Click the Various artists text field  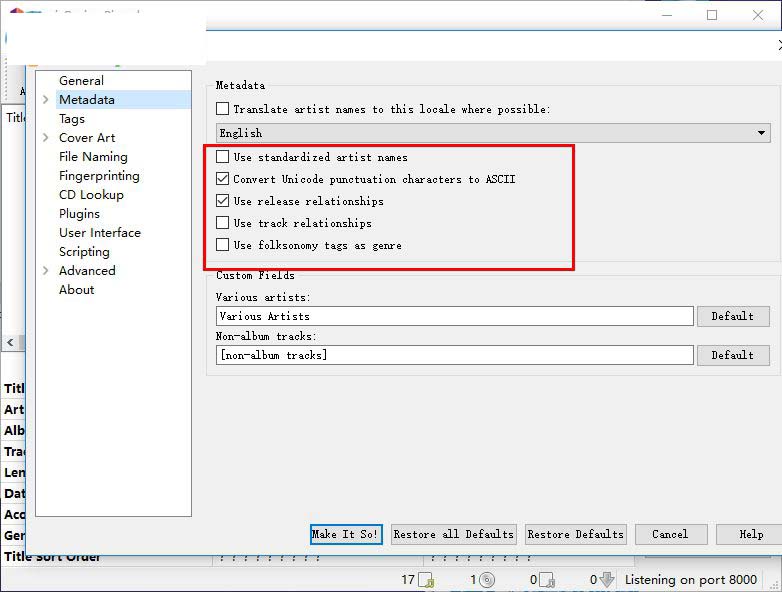point(454,316)
